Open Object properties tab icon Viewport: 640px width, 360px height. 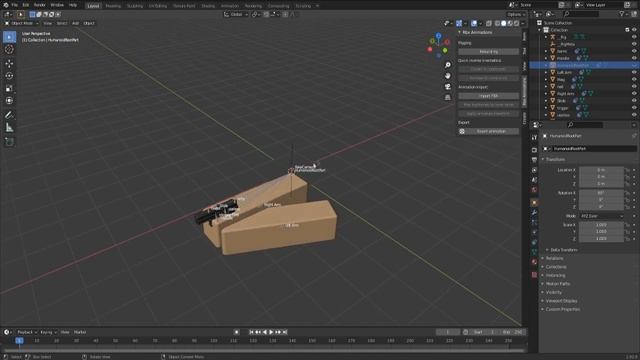coord(534,202)
